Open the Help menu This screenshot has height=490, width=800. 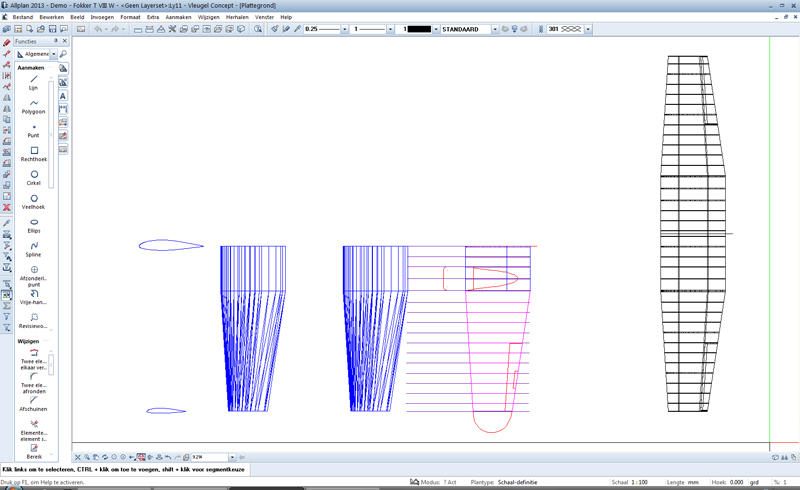pyautogui.click(x=286, y=17)
